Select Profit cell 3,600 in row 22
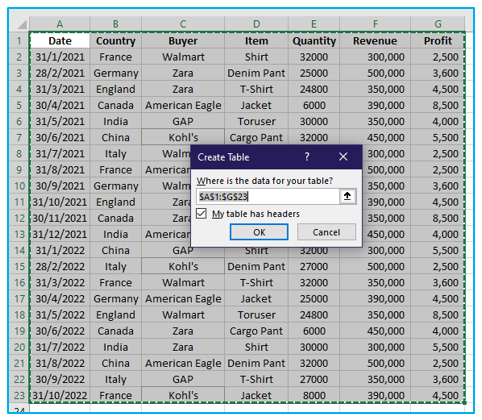Image resolution: width=482 pixels, height=420 pixels. 438,379
